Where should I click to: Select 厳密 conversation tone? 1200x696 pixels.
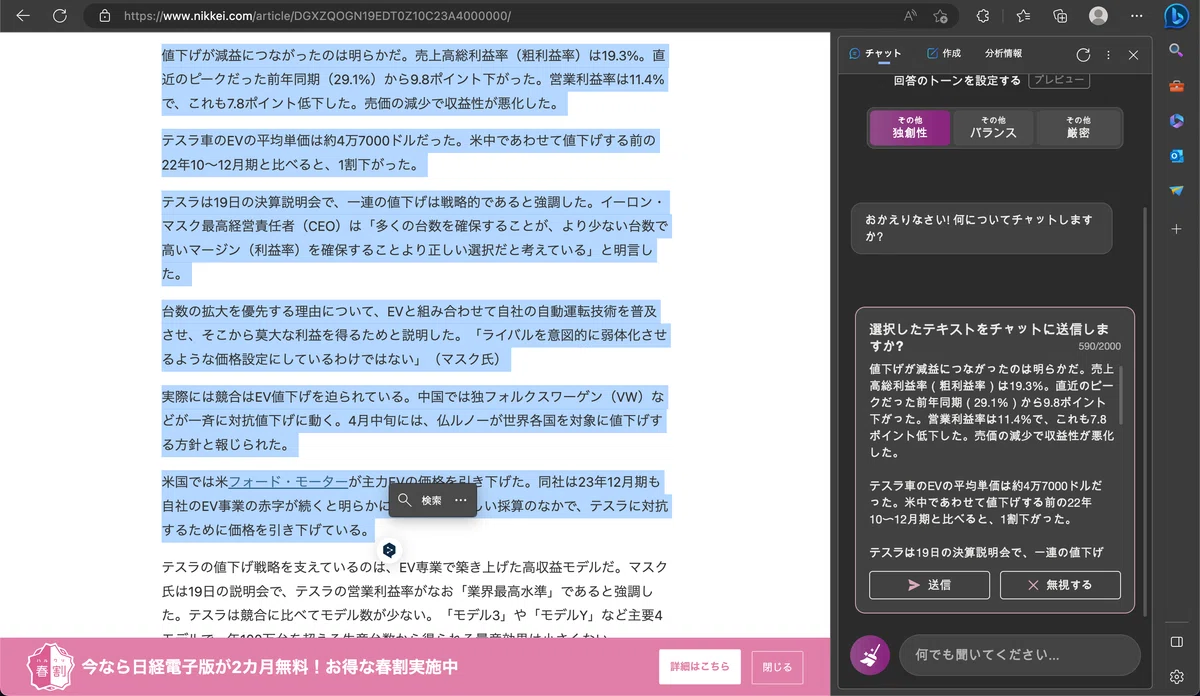pos(1078,127)
